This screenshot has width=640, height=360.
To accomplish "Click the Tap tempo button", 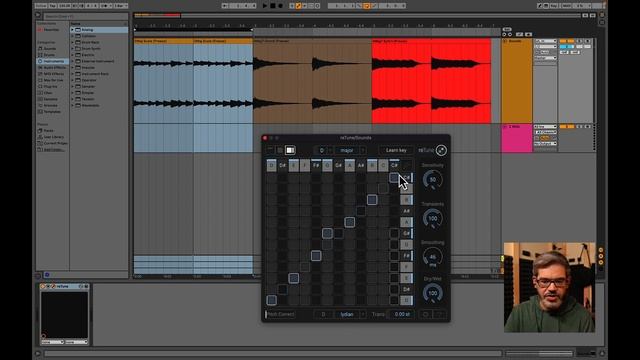I will point(52,6).
